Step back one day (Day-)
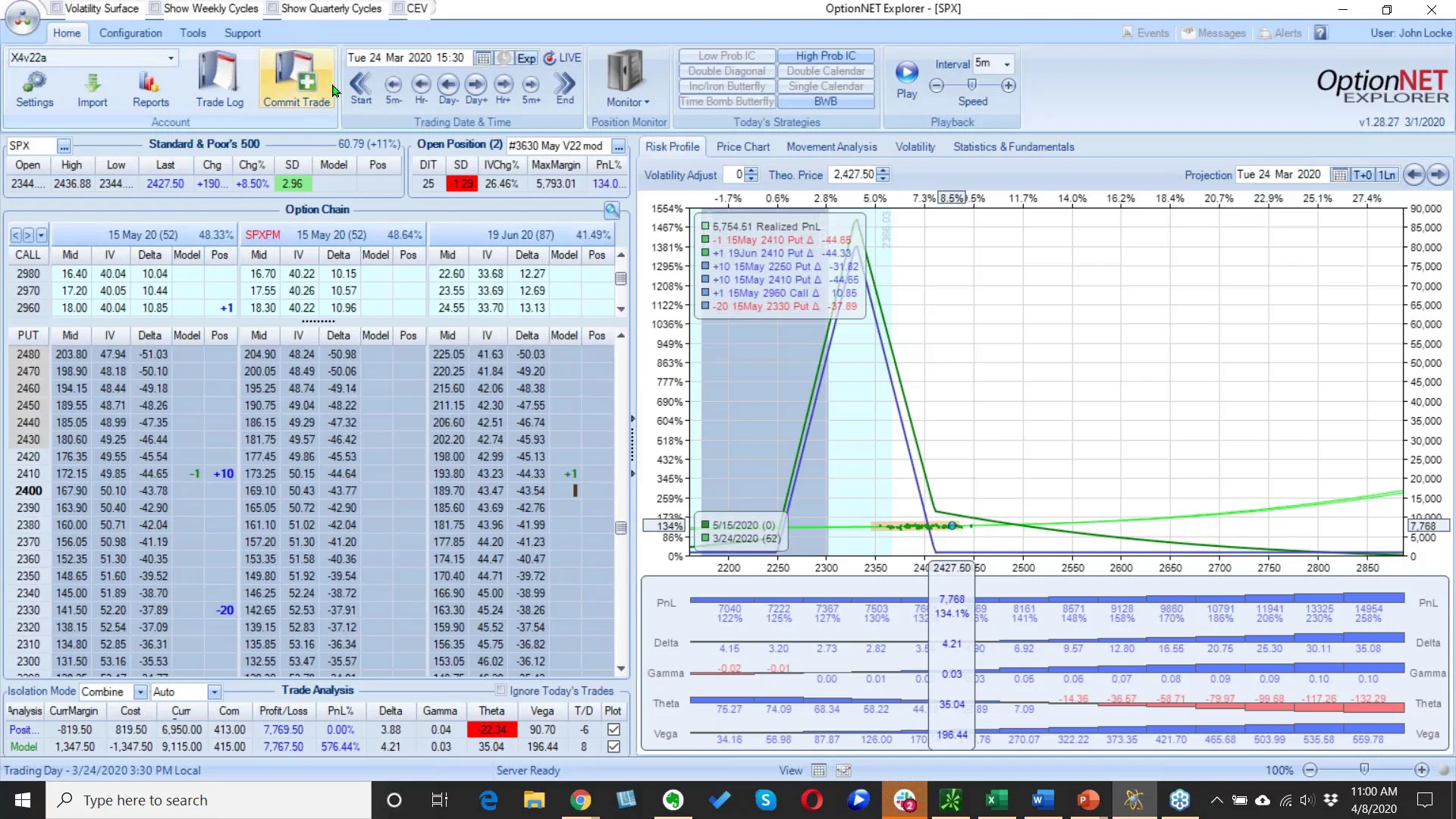 pyautogui.click(x=448, y=88)
